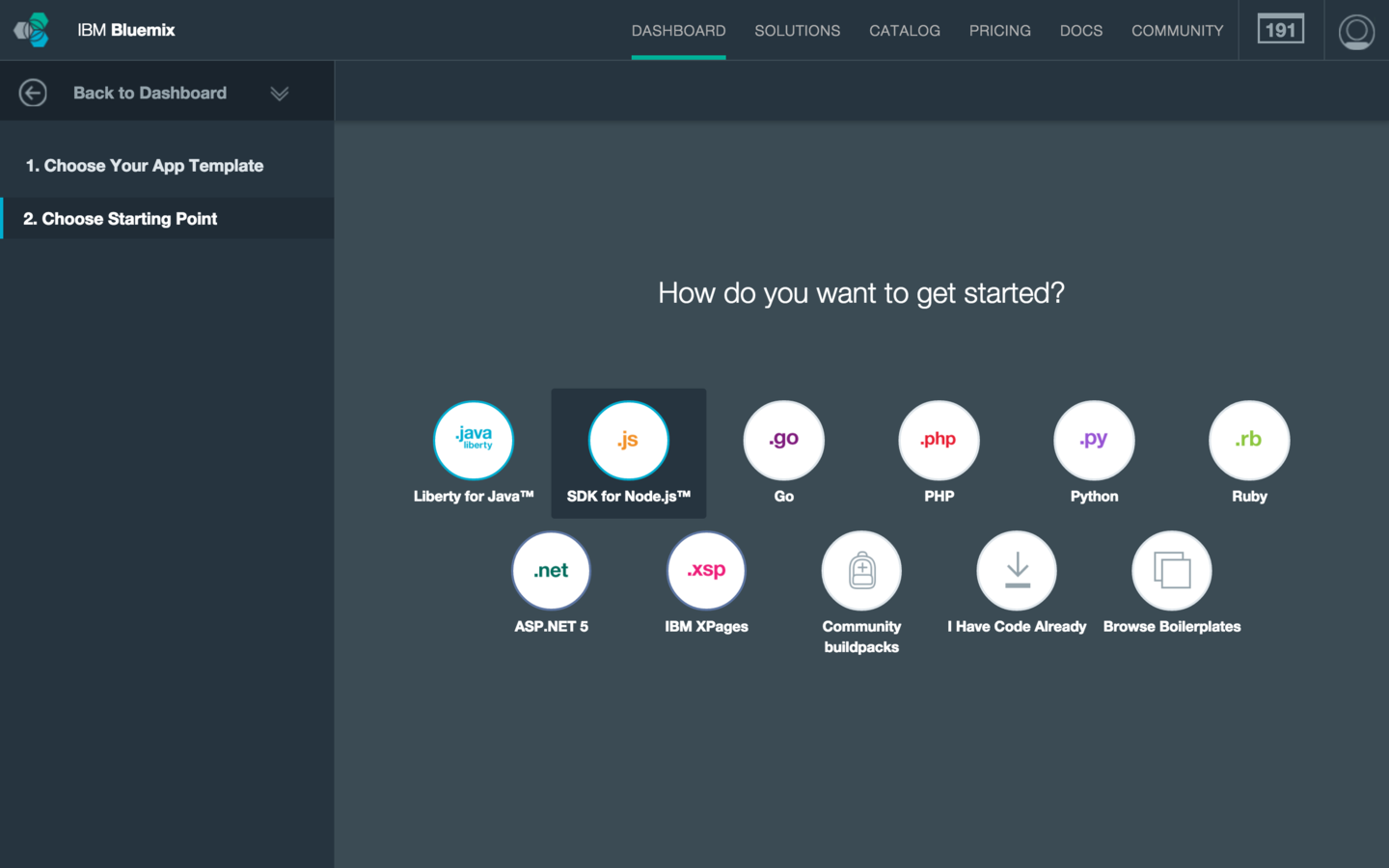Pick the ASP.NET 5 icon
Image resolution: width=1389 pixels, height=868 pixels.
pyautogui.click(x=552, y=571)
